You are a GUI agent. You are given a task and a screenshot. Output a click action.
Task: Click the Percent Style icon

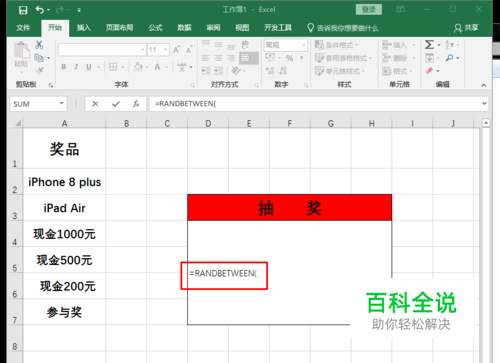pos(289,58)
